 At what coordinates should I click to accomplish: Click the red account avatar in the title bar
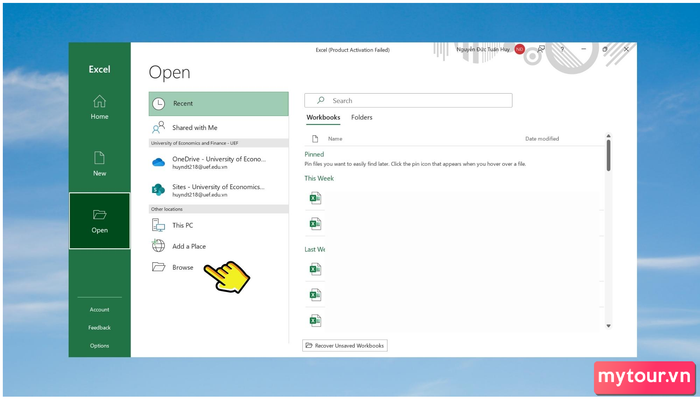pos(519,49)
